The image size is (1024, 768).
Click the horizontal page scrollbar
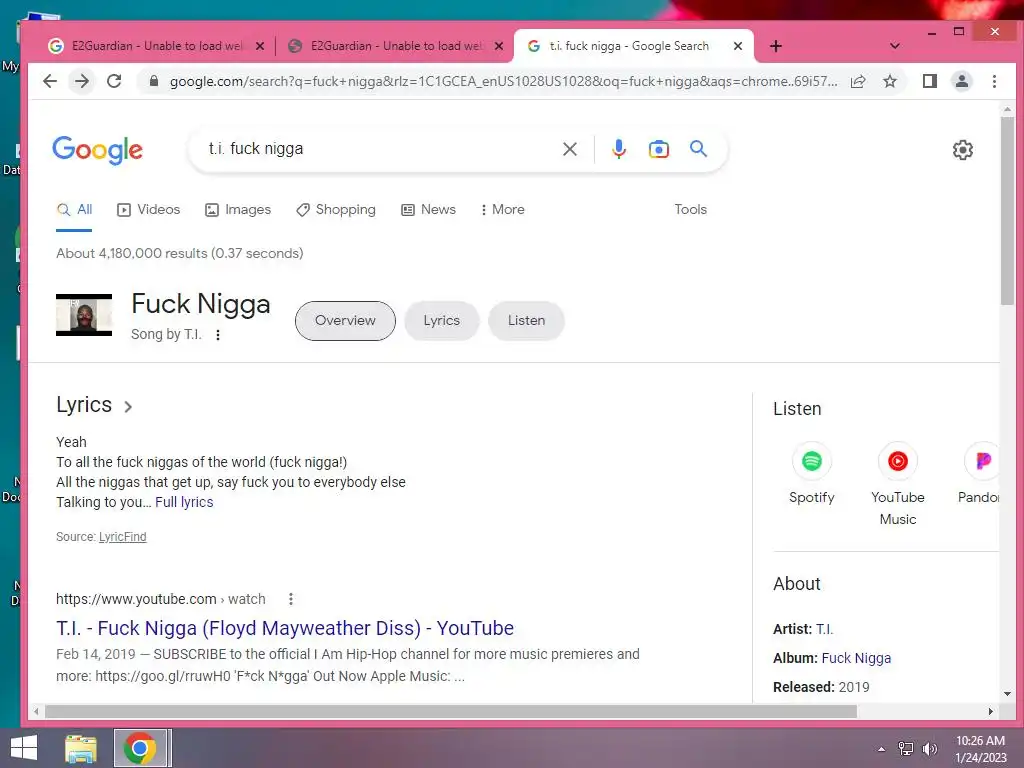tap(451, 711)
